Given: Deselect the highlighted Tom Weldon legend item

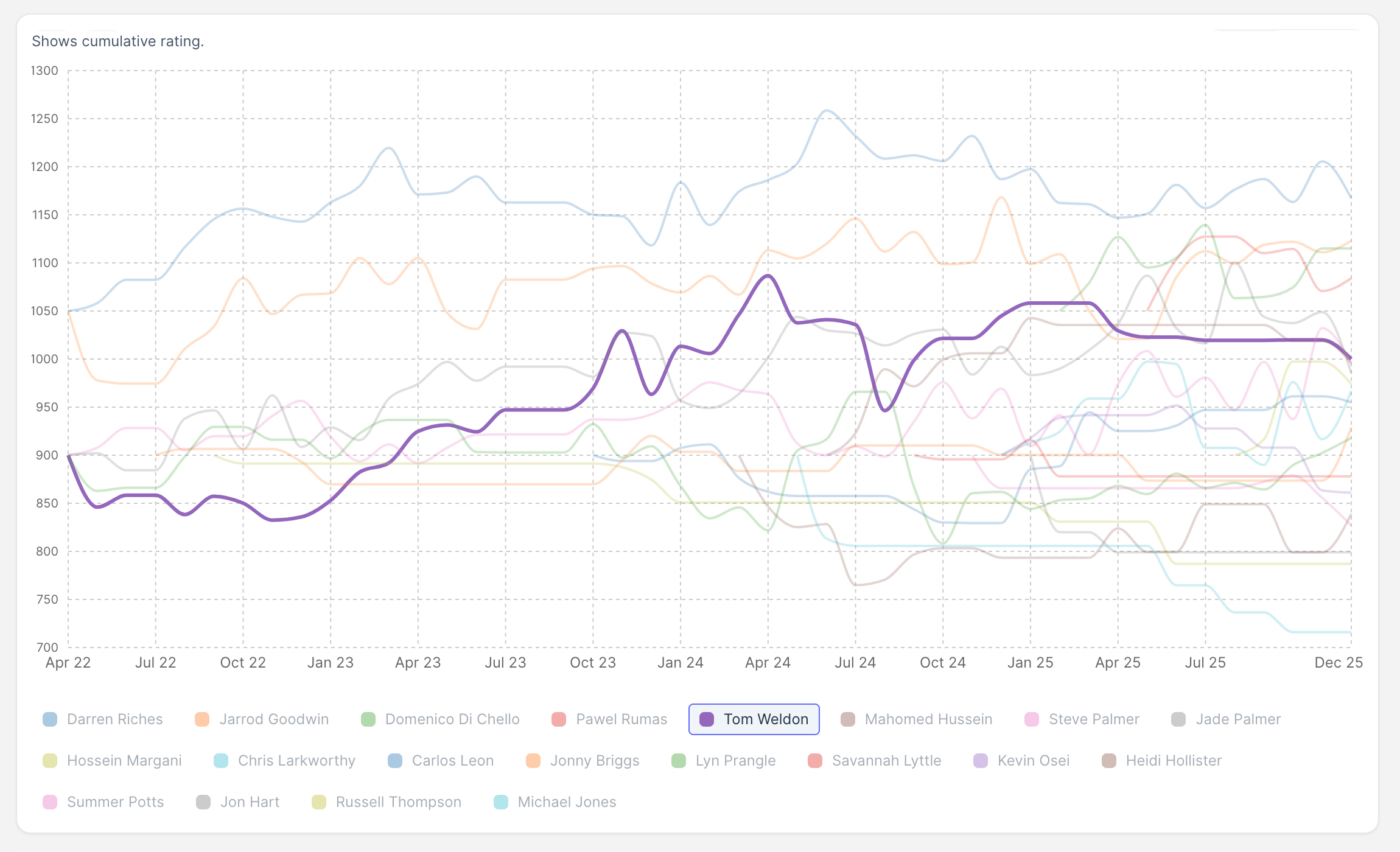Looking at the screenshot, I should (x=754, y=719).
